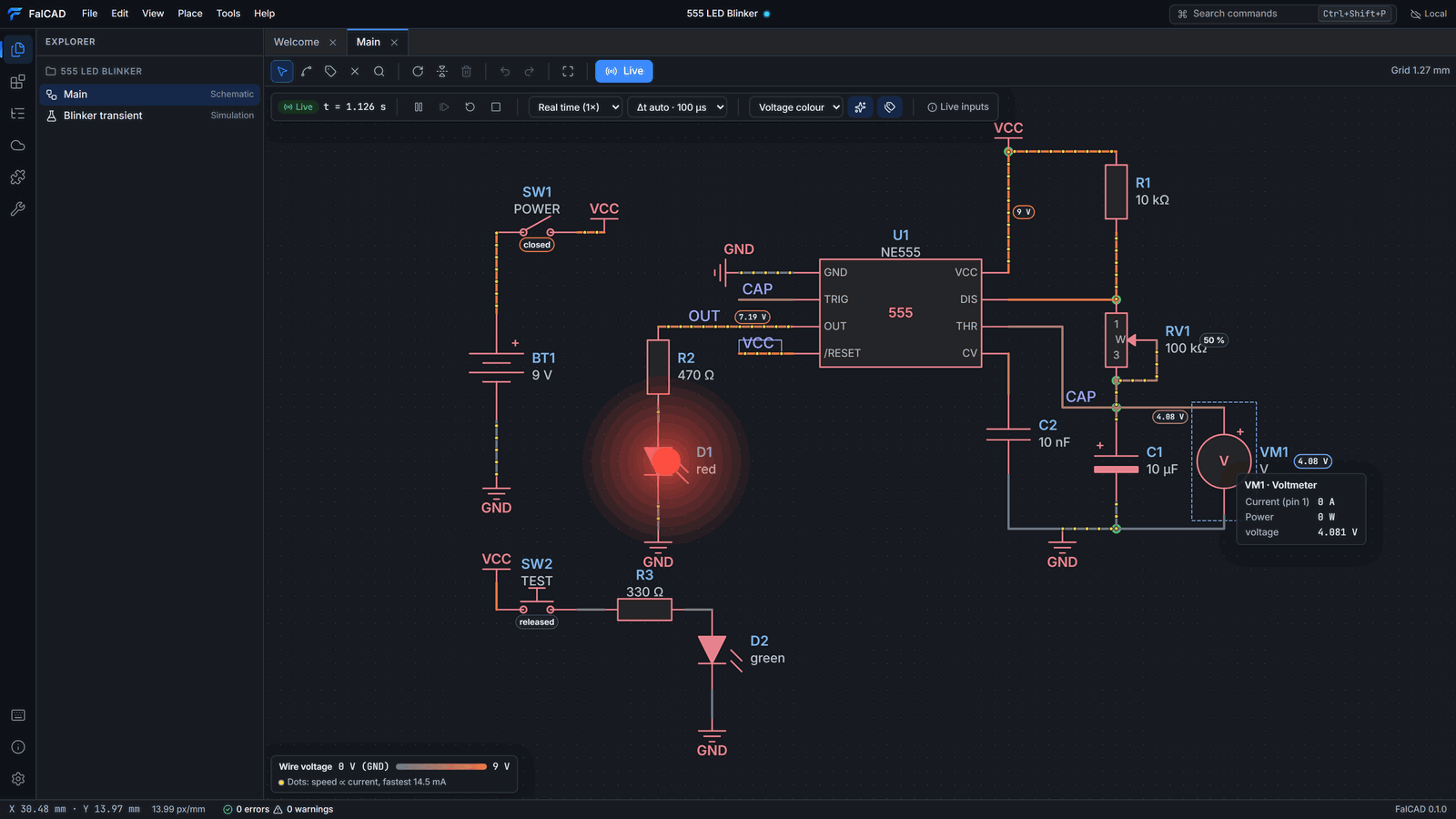Click the rotate component icon

418,71
